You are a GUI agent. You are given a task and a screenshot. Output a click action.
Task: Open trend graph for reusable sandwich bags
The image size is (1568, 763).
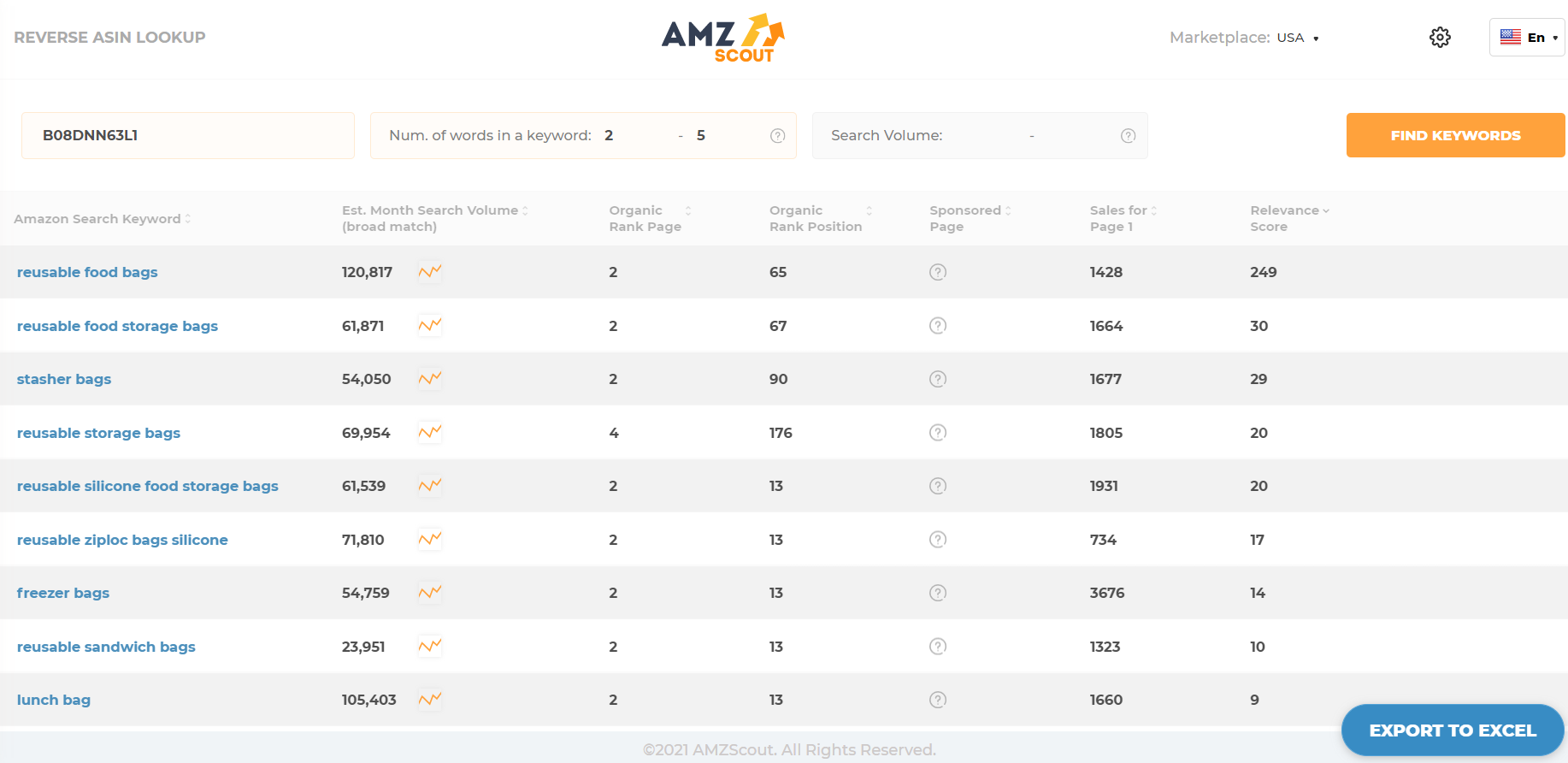coord(430,647)
